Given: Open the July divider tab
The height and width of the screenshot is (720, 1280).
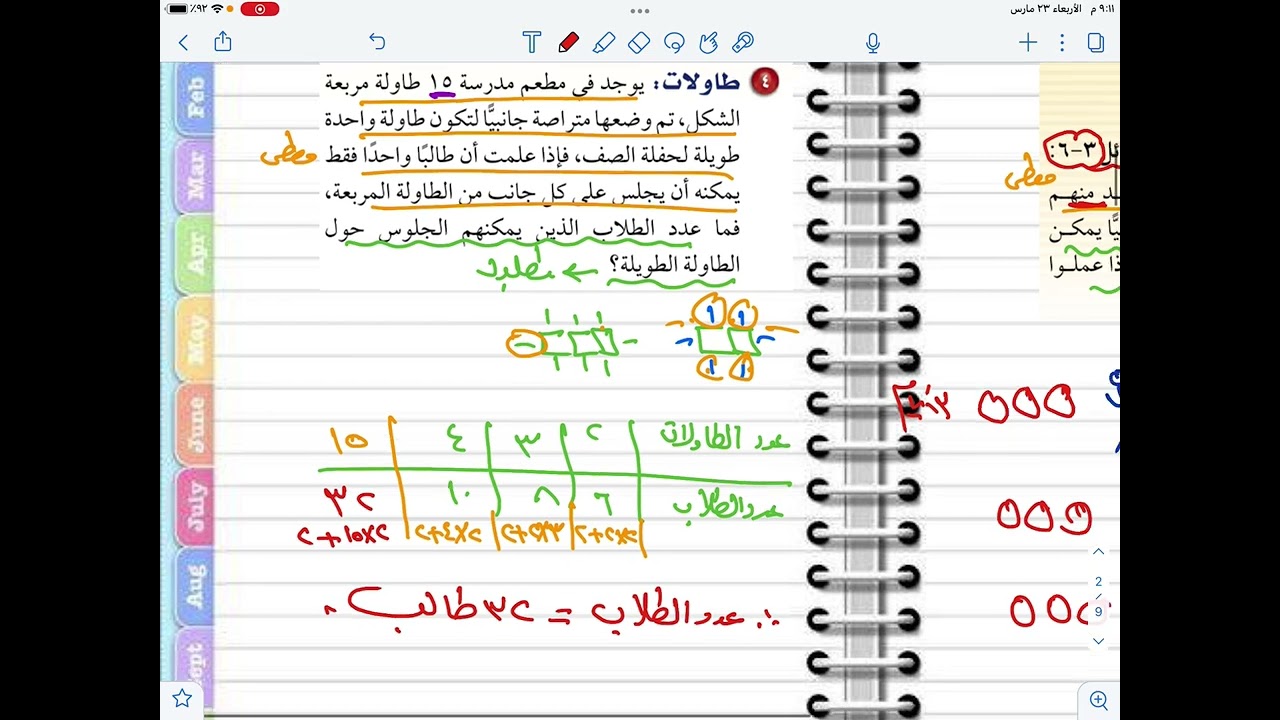Looking at the screenshot, I should (x=195, y=507).
